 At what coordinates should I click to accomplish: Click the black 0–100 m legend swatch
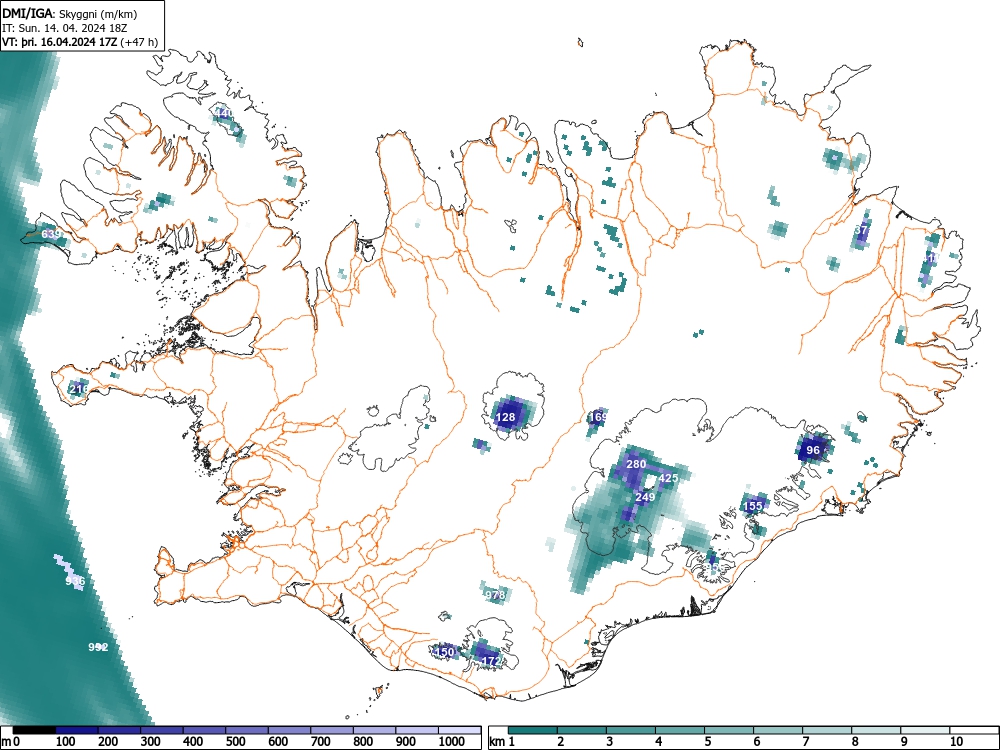coord(34,730)
